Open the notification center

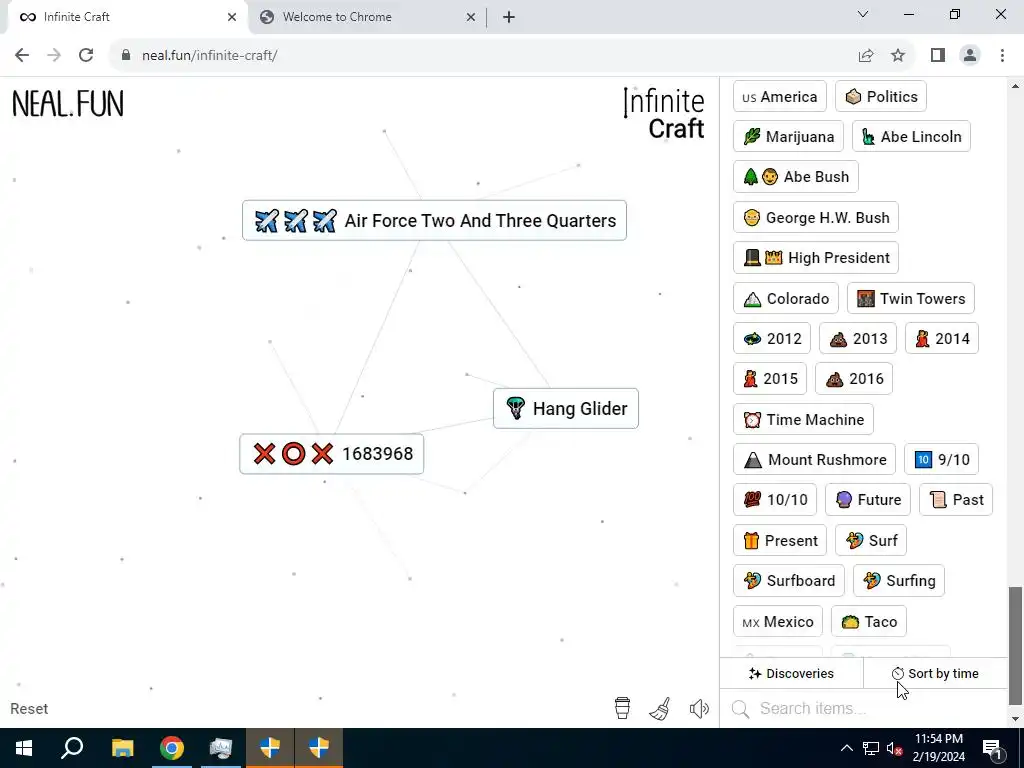click(x=992, y=748)
